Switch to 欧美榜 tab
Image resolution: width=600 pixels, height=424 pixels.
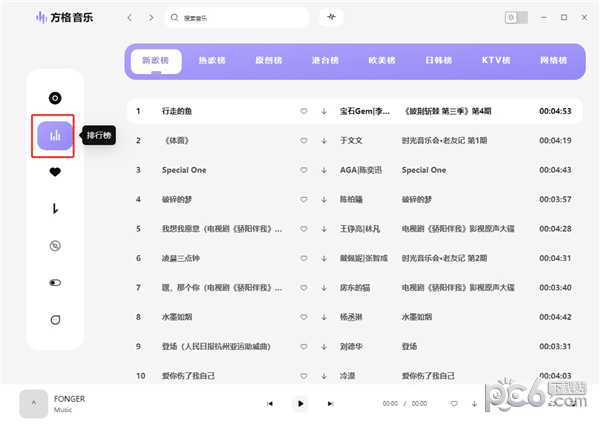coord(382,60)
